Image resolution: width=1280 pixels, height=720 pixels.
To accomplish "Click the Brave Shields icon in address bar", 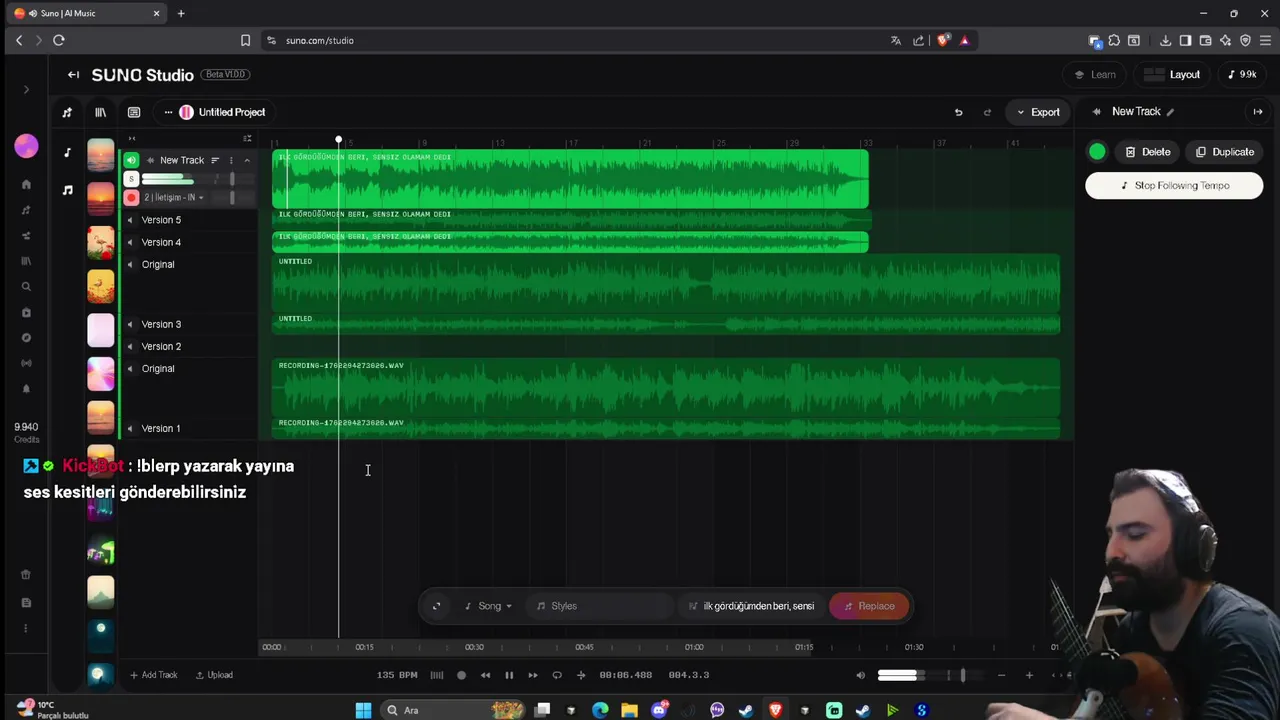I will (942, 41).
